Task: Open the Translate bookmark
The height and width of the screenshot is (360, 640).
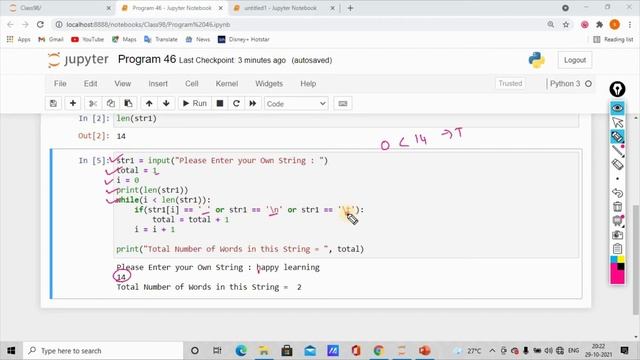Action: coord(161,40)
